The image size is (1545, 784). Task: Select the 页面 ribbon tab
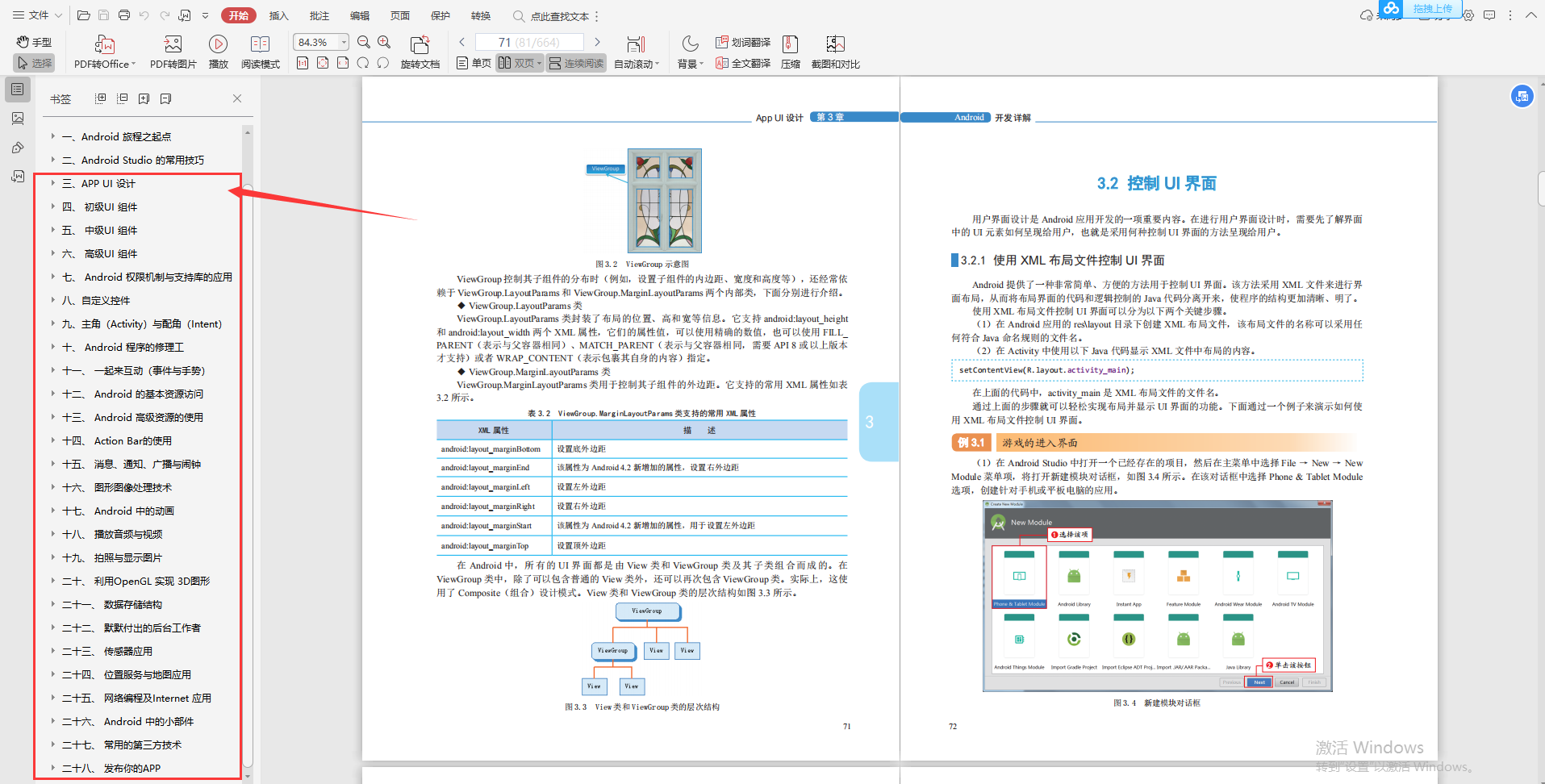[399, 15]
